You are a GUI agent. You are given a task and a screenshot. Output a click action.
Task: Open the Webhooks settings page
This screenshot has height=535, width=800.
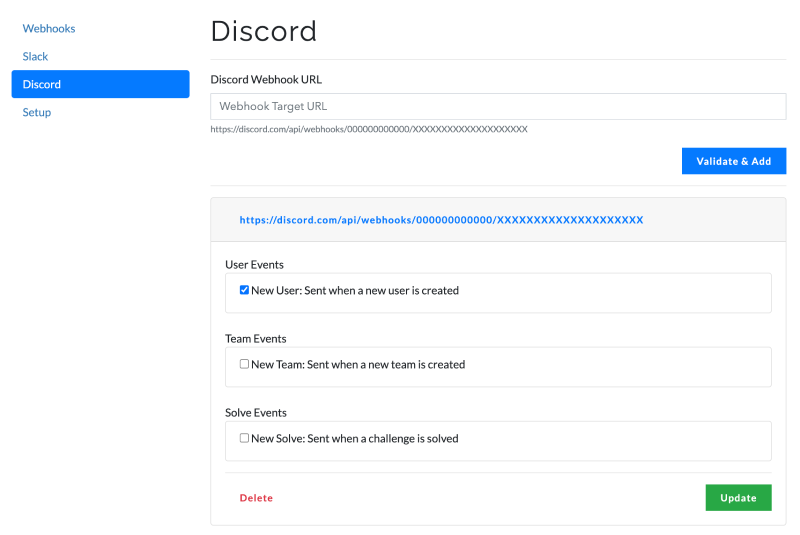[x=49, y=29]
